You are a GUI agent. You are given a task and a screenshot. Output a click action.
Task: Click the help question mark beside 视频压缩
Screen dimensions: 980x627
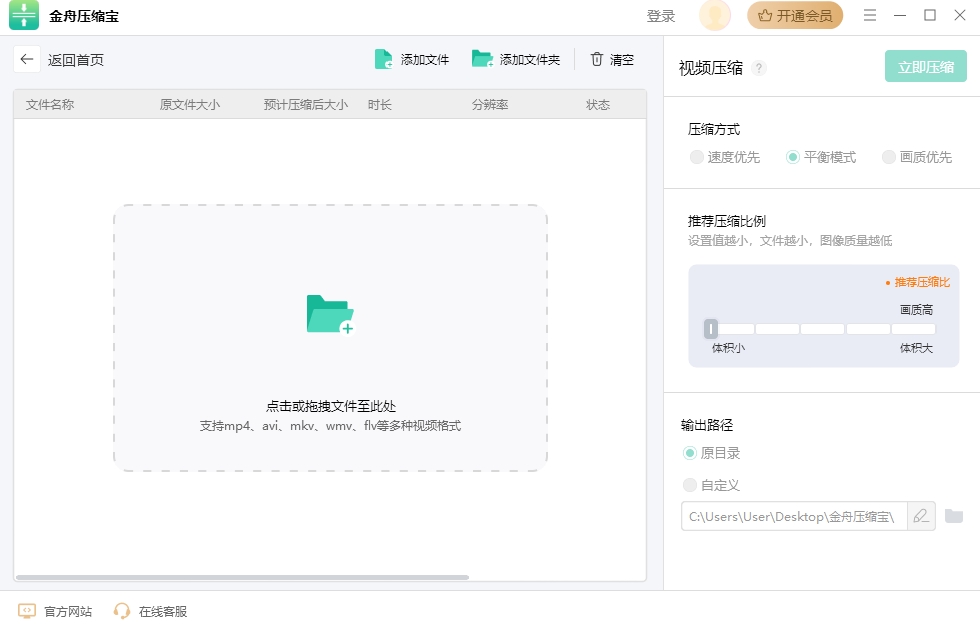[x=758, y=68]
